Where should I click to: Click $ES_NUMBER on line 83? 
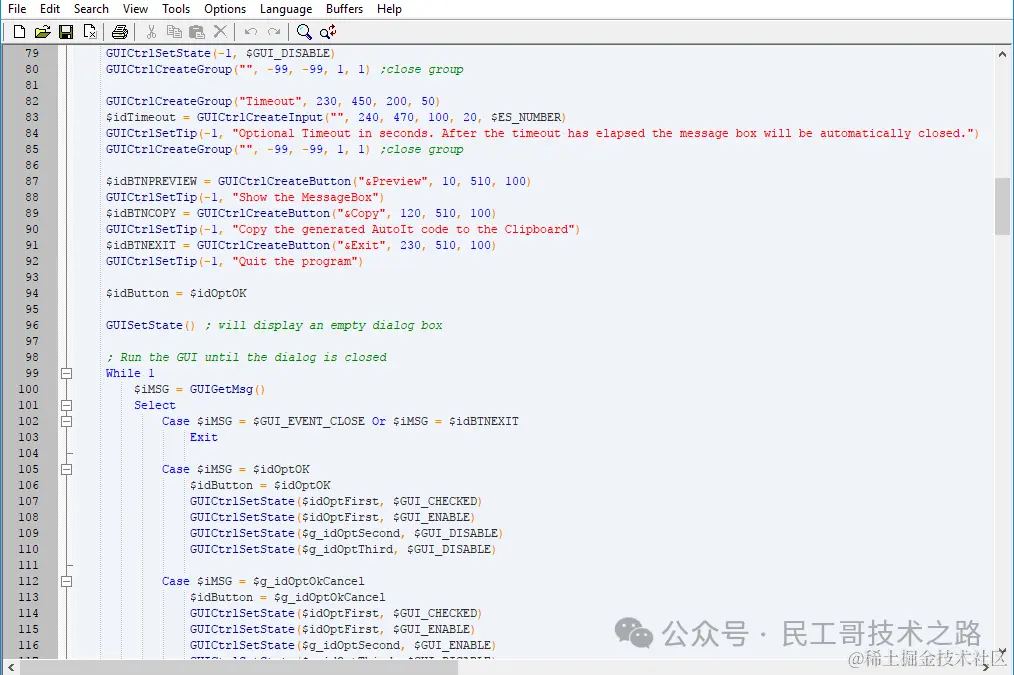(526, 117)
